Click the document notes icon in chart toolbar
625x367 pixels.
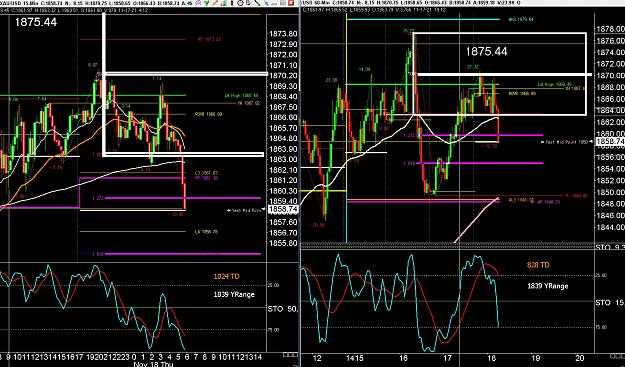click(x=248, y=3)
